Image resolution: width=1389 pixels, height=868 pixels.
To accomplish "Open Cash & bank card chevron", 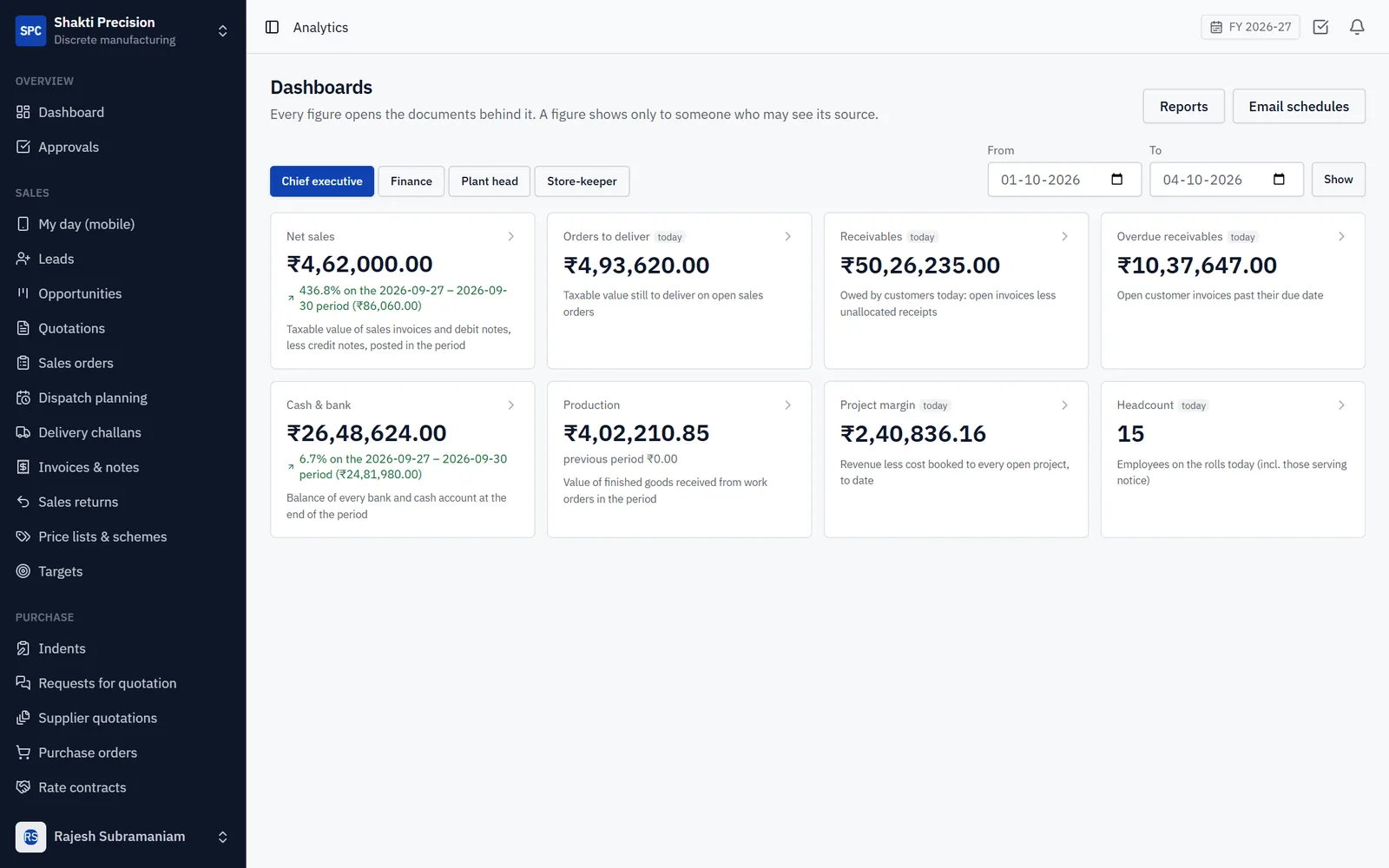I will pyautogui.click(x=510, y=404).
